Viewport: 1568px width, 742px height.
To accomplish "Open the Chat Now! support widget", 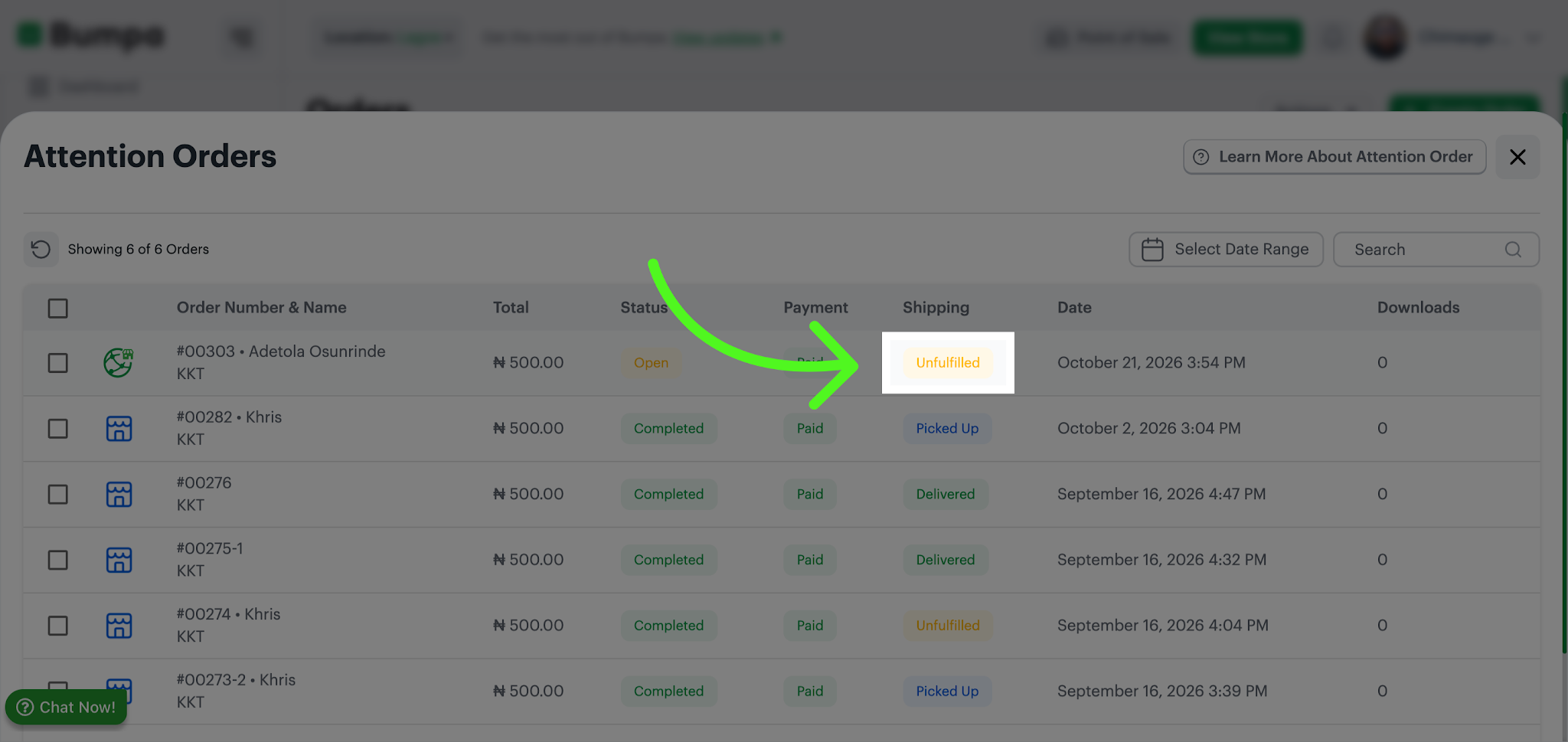I will coord(66,707).
